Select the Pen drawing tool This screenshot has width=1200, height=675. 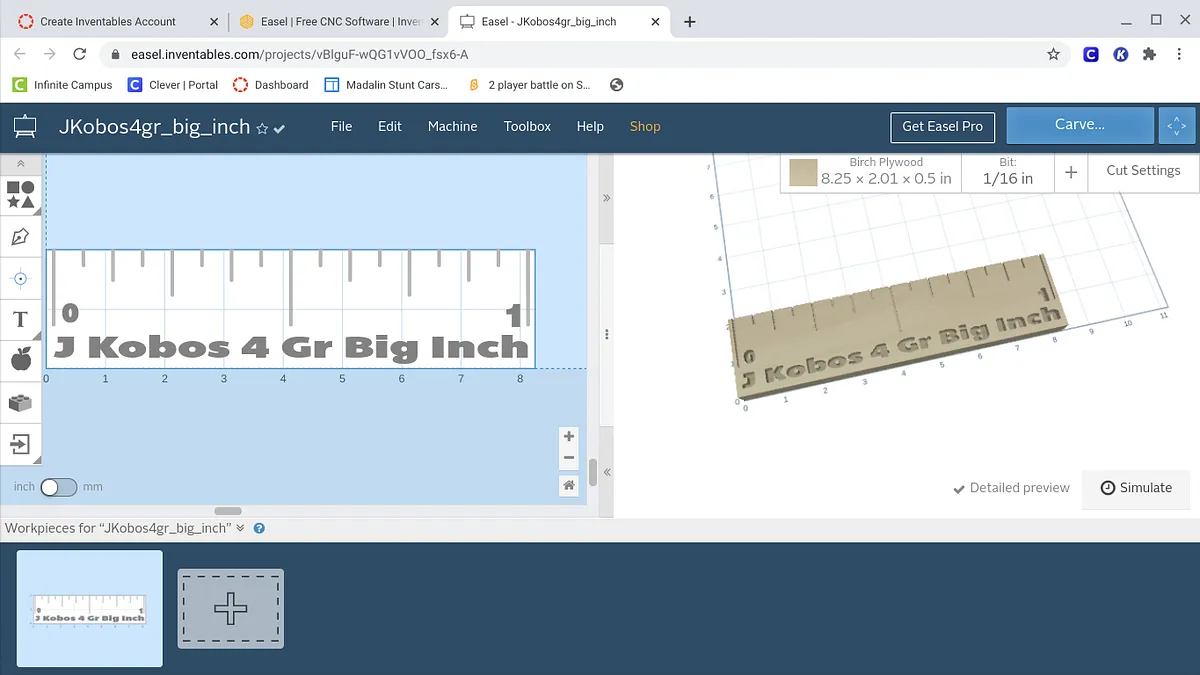[20, 237]
